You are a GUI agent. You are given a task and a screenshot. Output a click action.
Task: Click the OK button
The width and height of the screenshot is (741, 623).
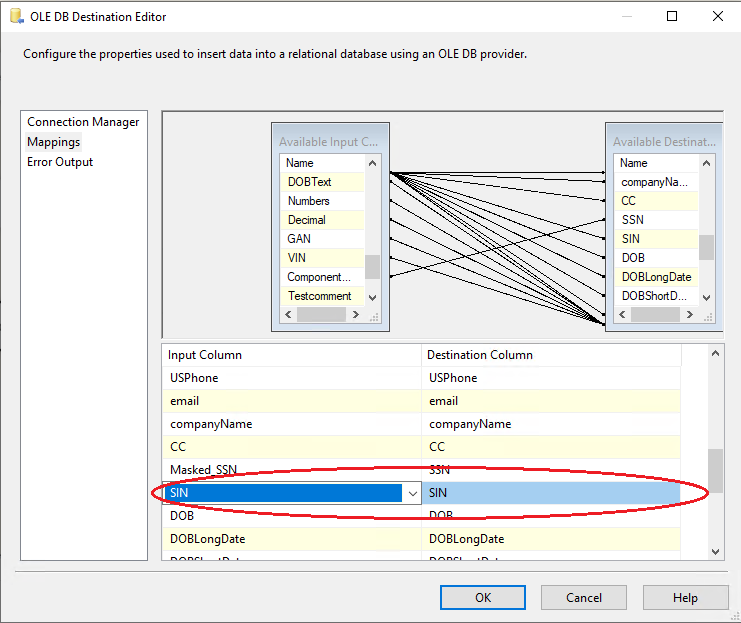[483, 598]
